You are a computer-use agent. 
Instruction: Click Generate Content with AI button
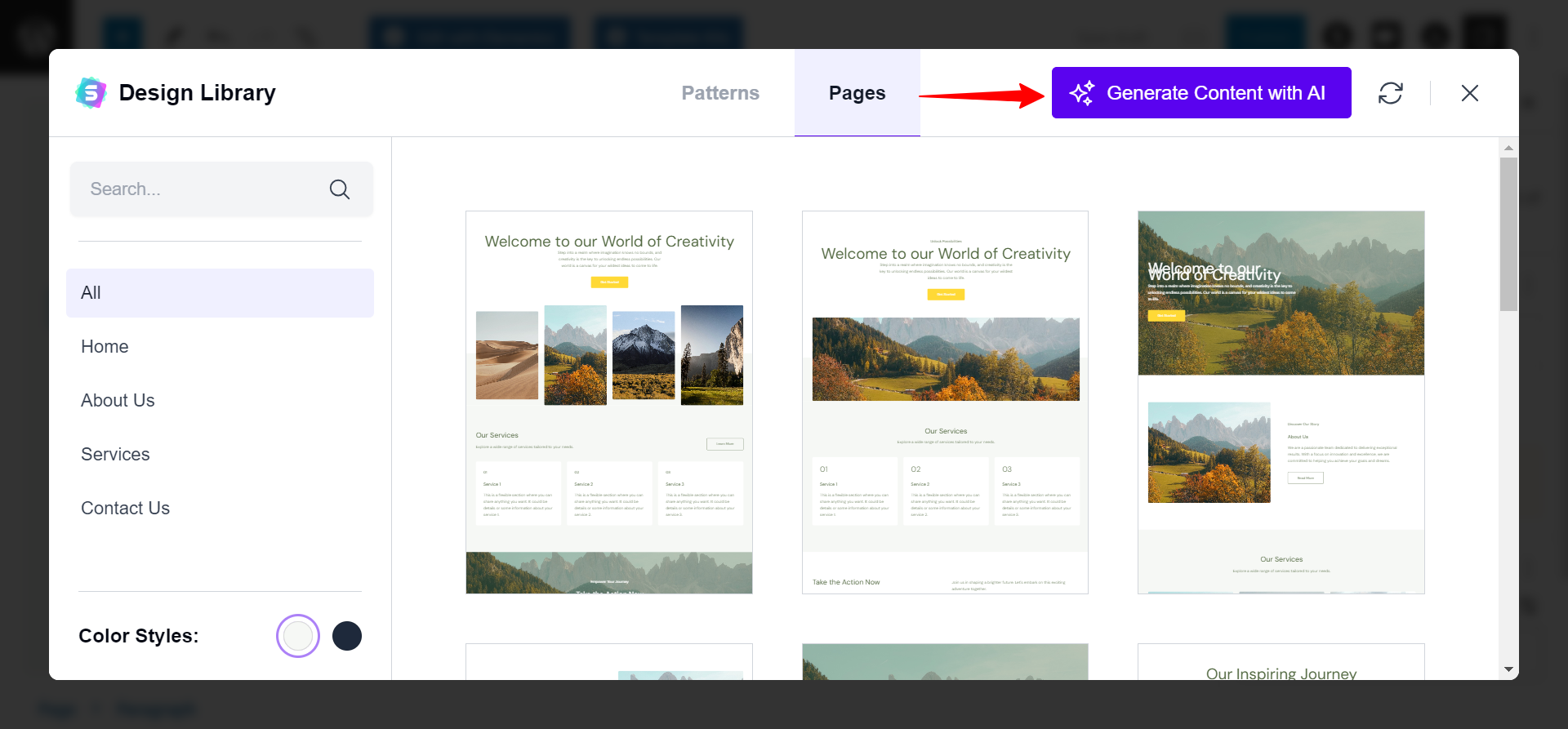pyautogui.click(x=1201, y=93)
